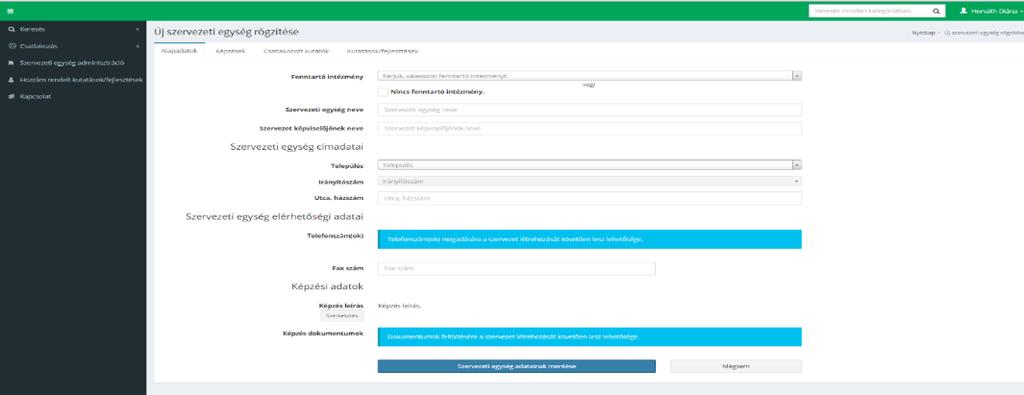Click the user avatar icon beside Horváth Diána

click(963, 11)
